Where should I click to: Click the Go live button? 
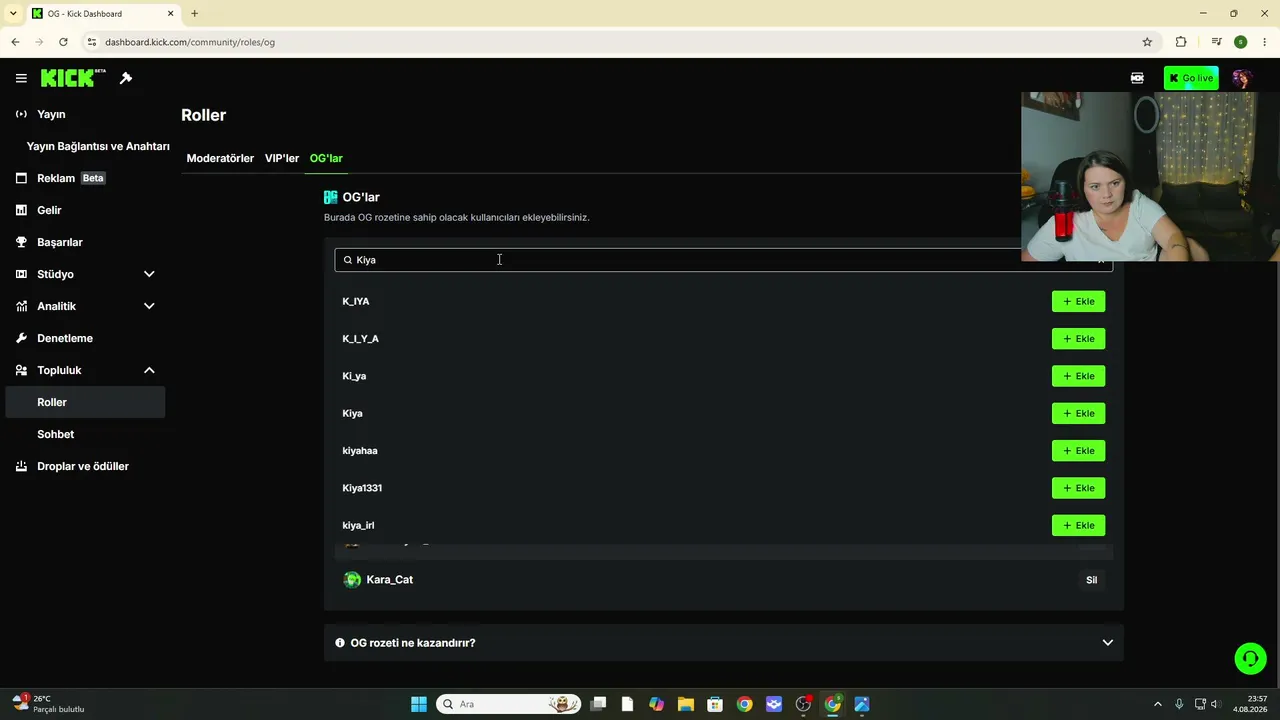click(1191, 78)
